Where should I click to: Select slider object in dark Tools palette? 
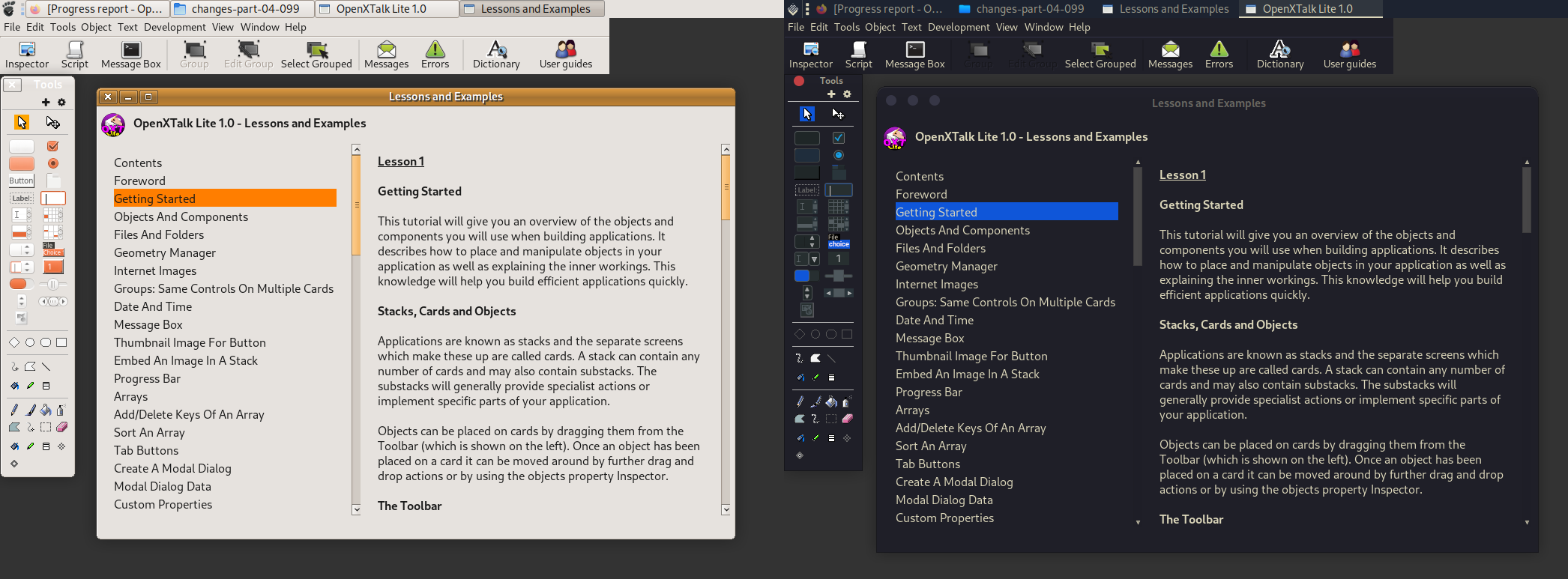point(839,276)
